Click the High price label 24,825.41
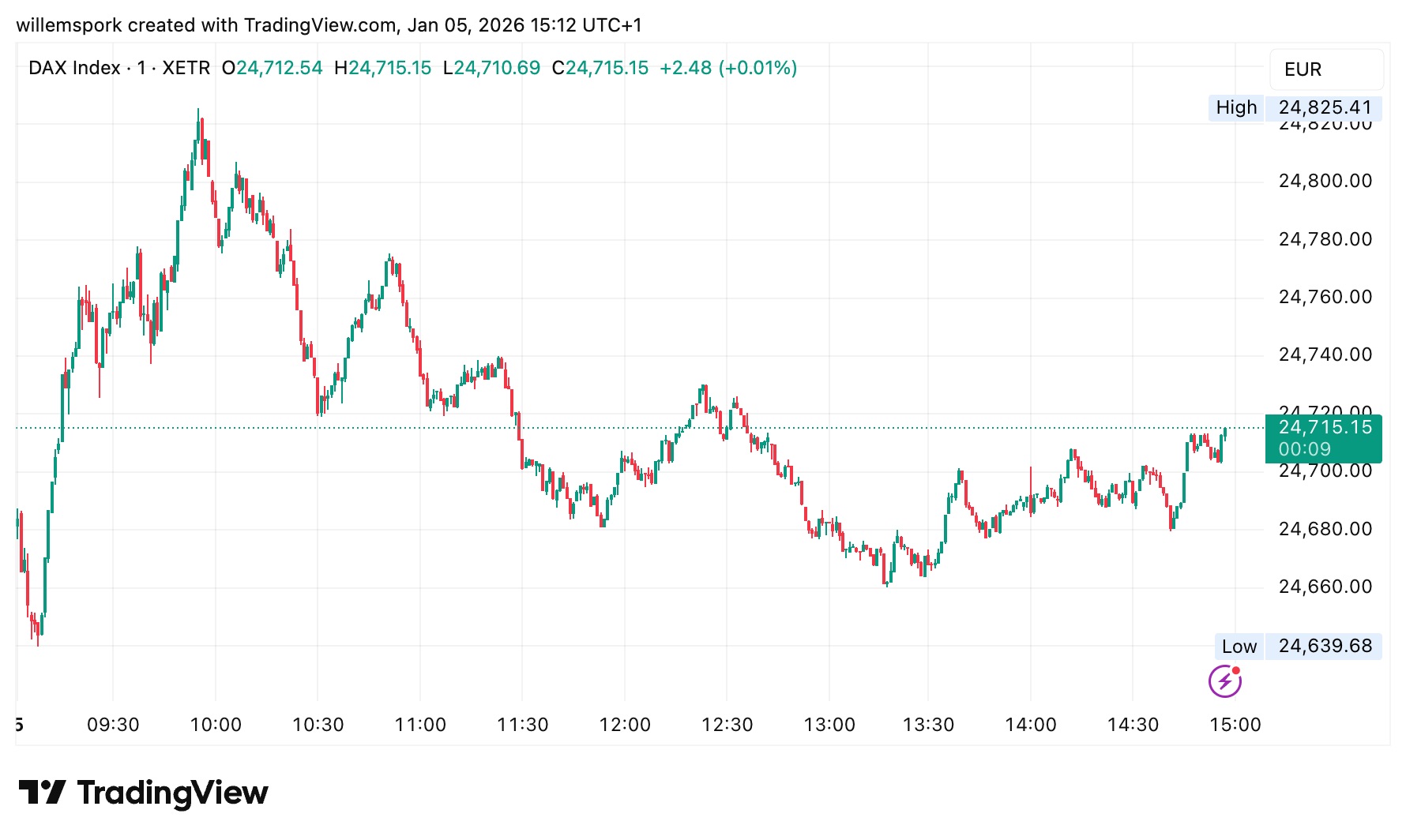This screenshot has height=840, width=1406. [1324, 107]
